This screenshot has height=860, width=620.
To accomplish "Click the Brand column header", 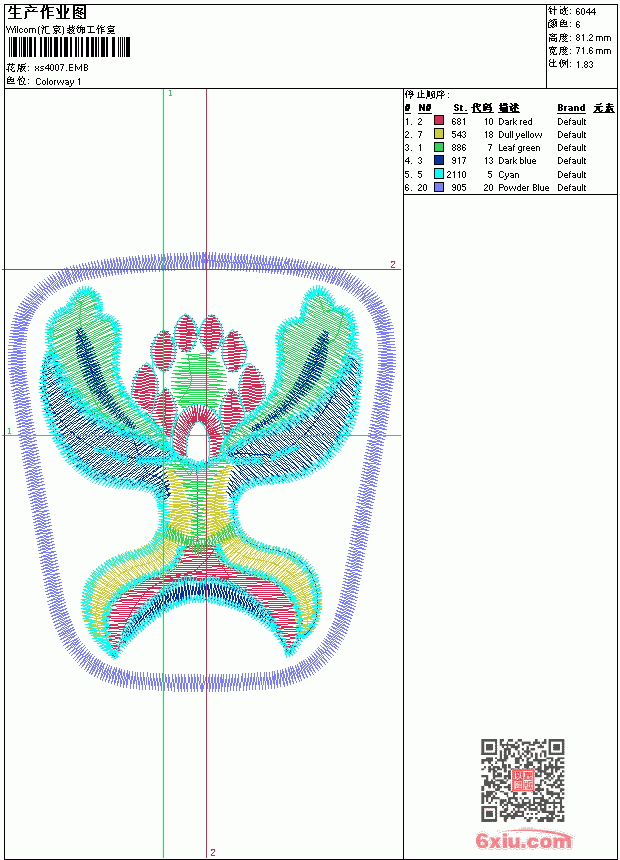I will coord(571,108).
